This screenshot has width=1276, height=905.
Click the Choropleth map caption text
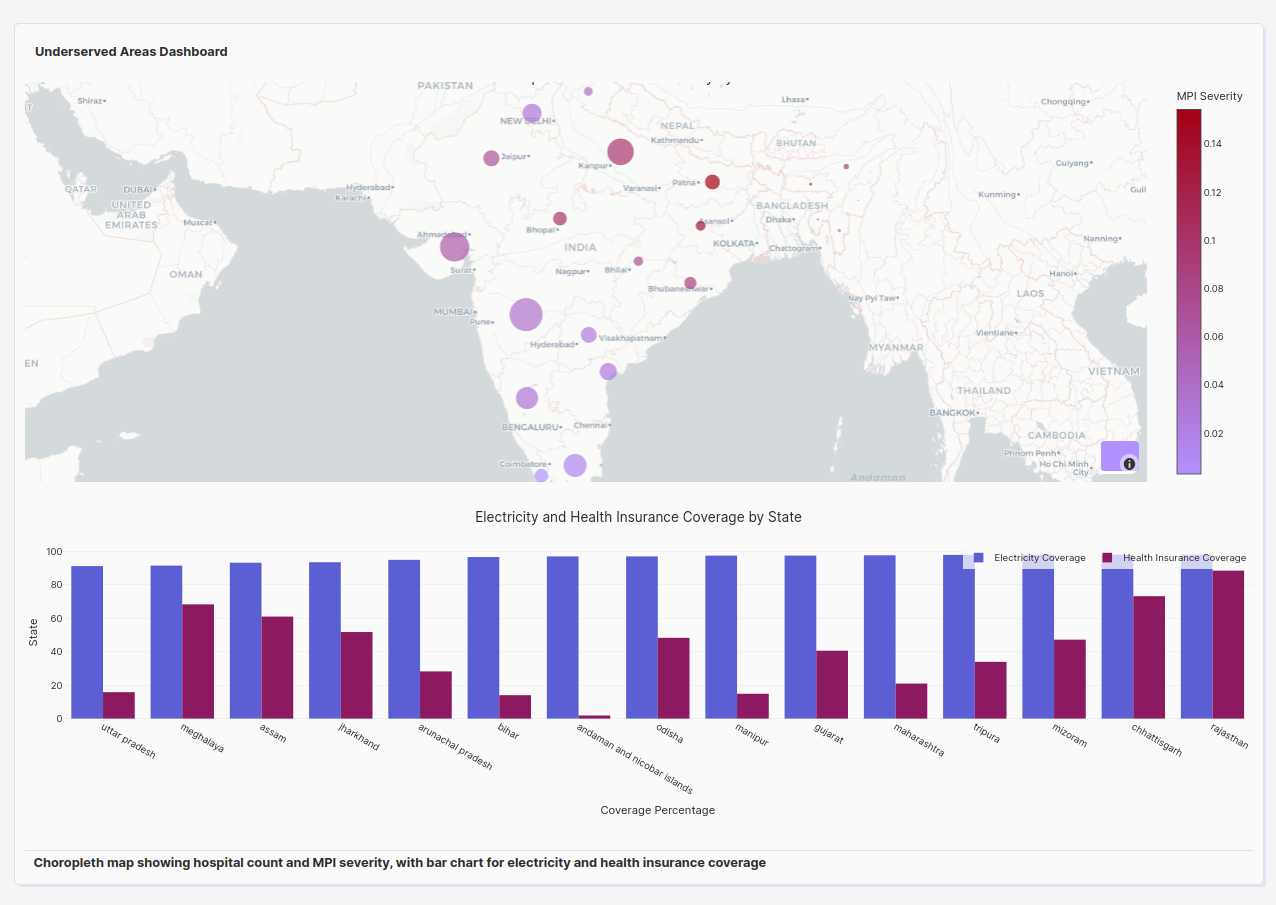coord(400,862)
